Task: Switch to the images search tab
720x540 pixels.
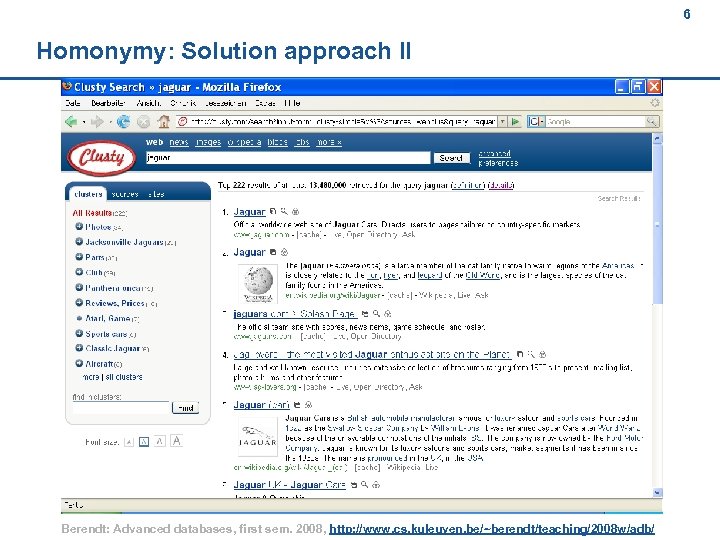Action: (208, 142)
